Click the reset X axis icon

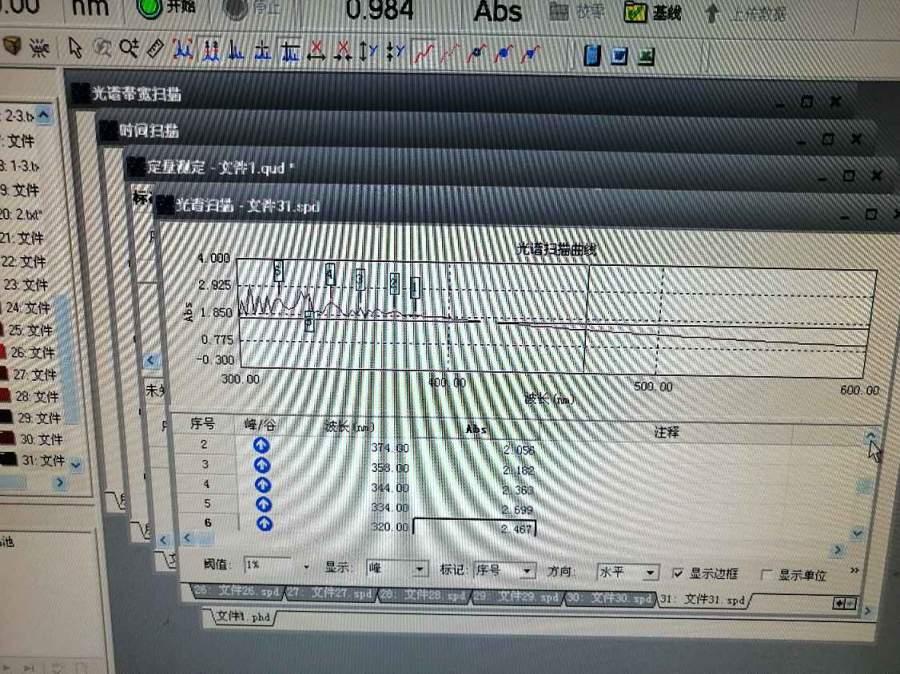pyautogui.click(x=316, y=51)
